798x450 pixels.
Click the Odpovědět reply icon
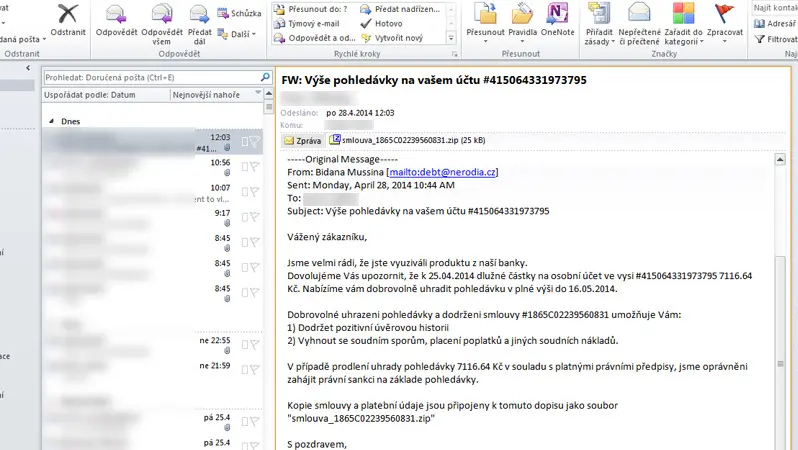pyautogui.click(x=116, y=14)
